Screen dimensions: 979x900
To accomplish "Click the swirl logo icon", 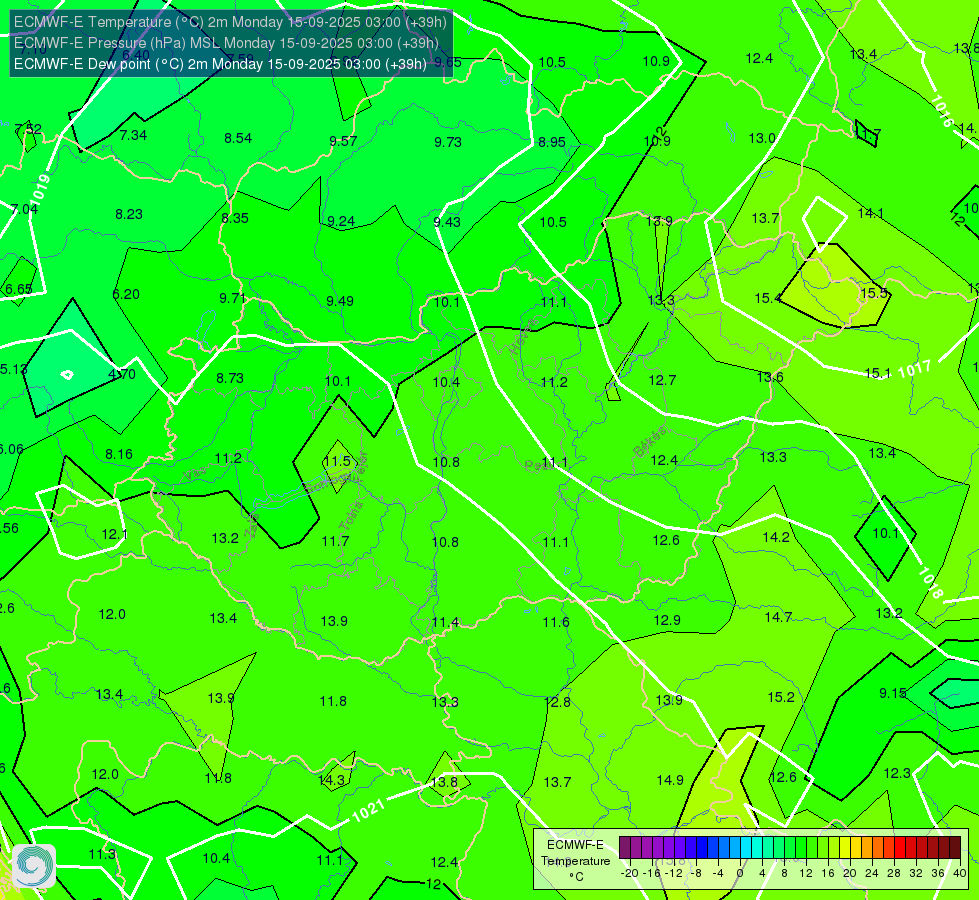I will tap(34, 866).
